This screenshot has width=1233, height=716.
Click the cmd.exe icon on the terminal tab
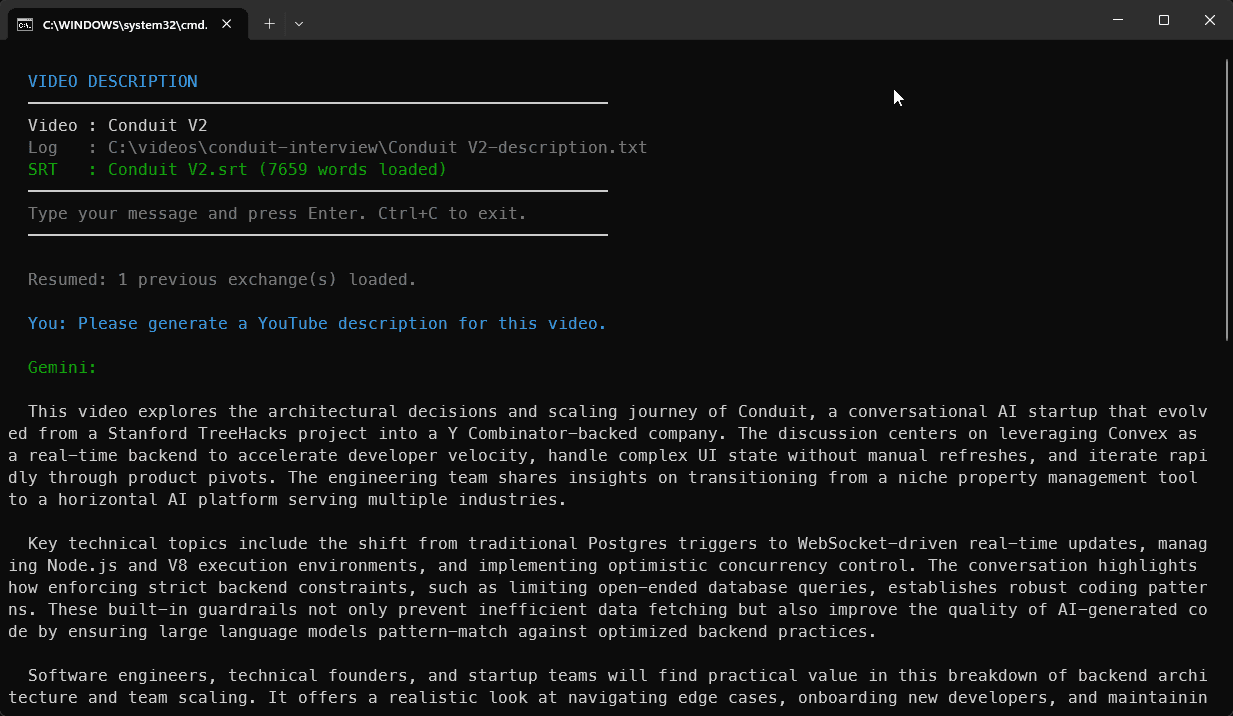click(24, 23)
